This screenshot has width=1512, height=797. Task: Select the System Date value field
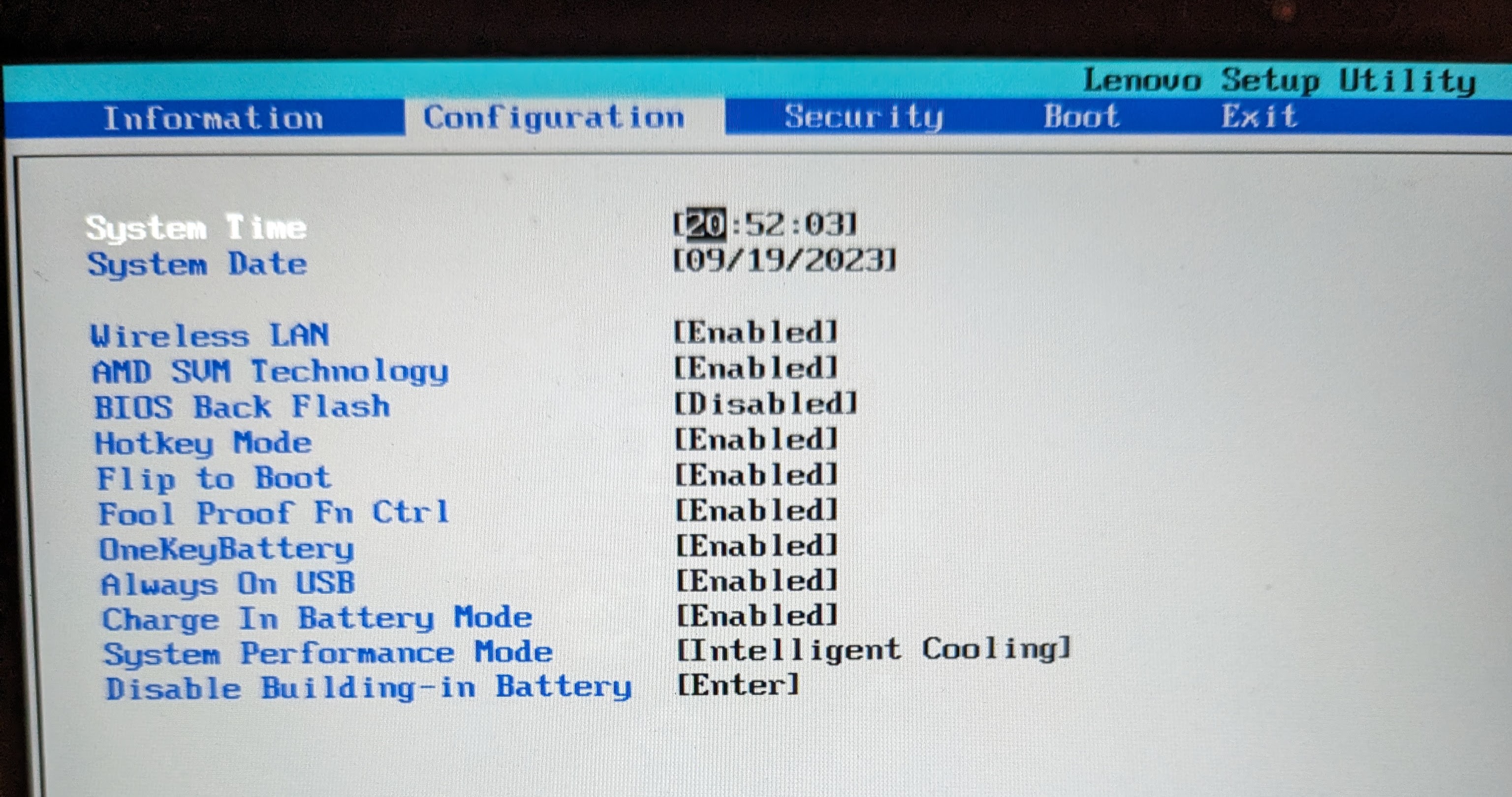tap(784, 259)
